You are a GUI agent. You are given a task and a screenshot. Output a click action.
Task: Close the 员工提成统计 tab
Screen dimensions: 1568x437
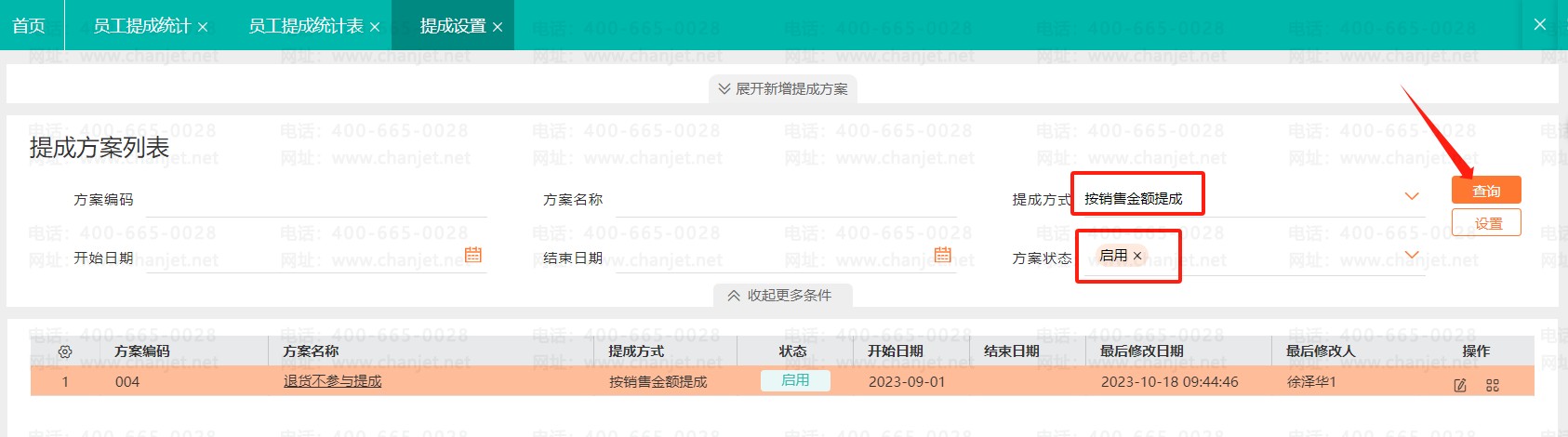point(203,27)
